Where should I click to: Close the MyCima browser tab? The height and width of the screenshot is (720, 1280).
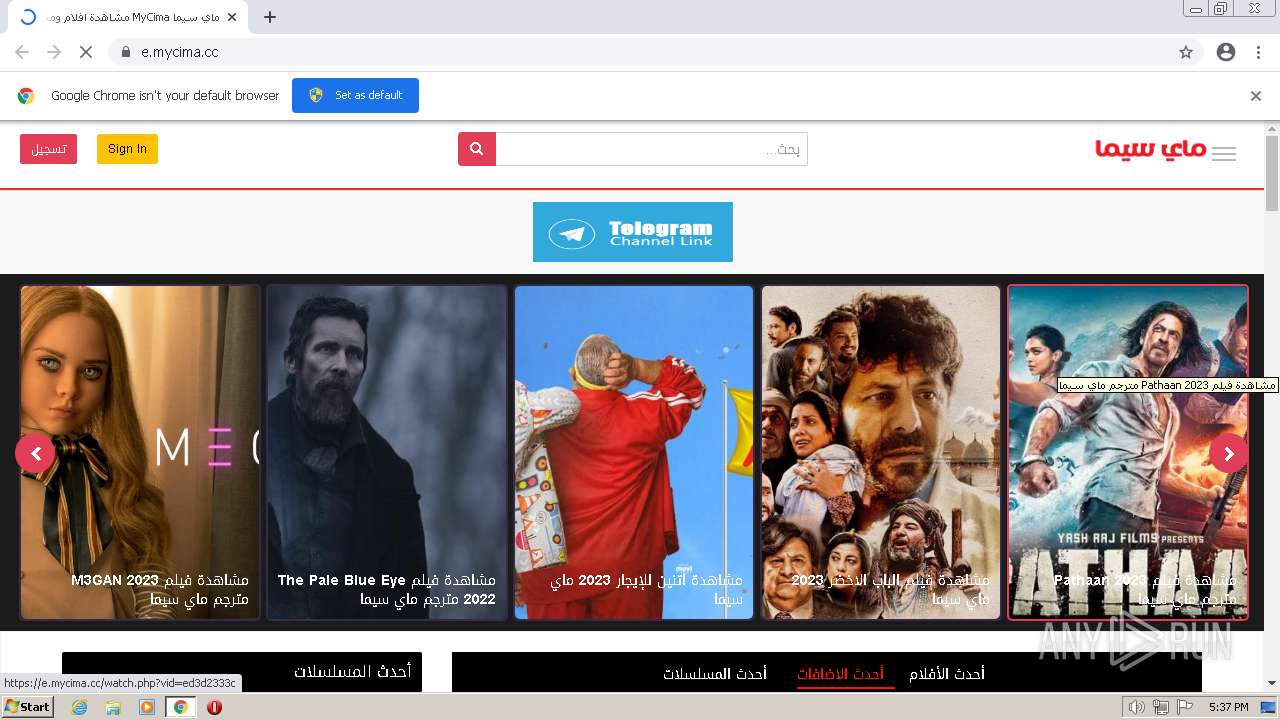pos(233,17)
